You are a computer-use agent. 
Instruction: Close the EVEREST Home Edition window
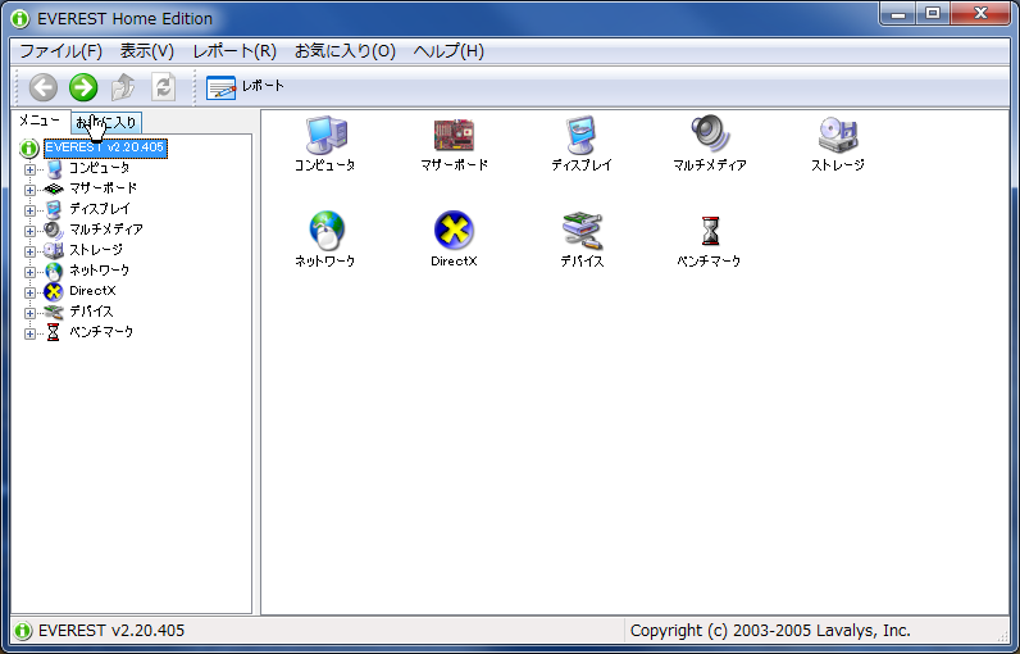(x=980, y=14)
